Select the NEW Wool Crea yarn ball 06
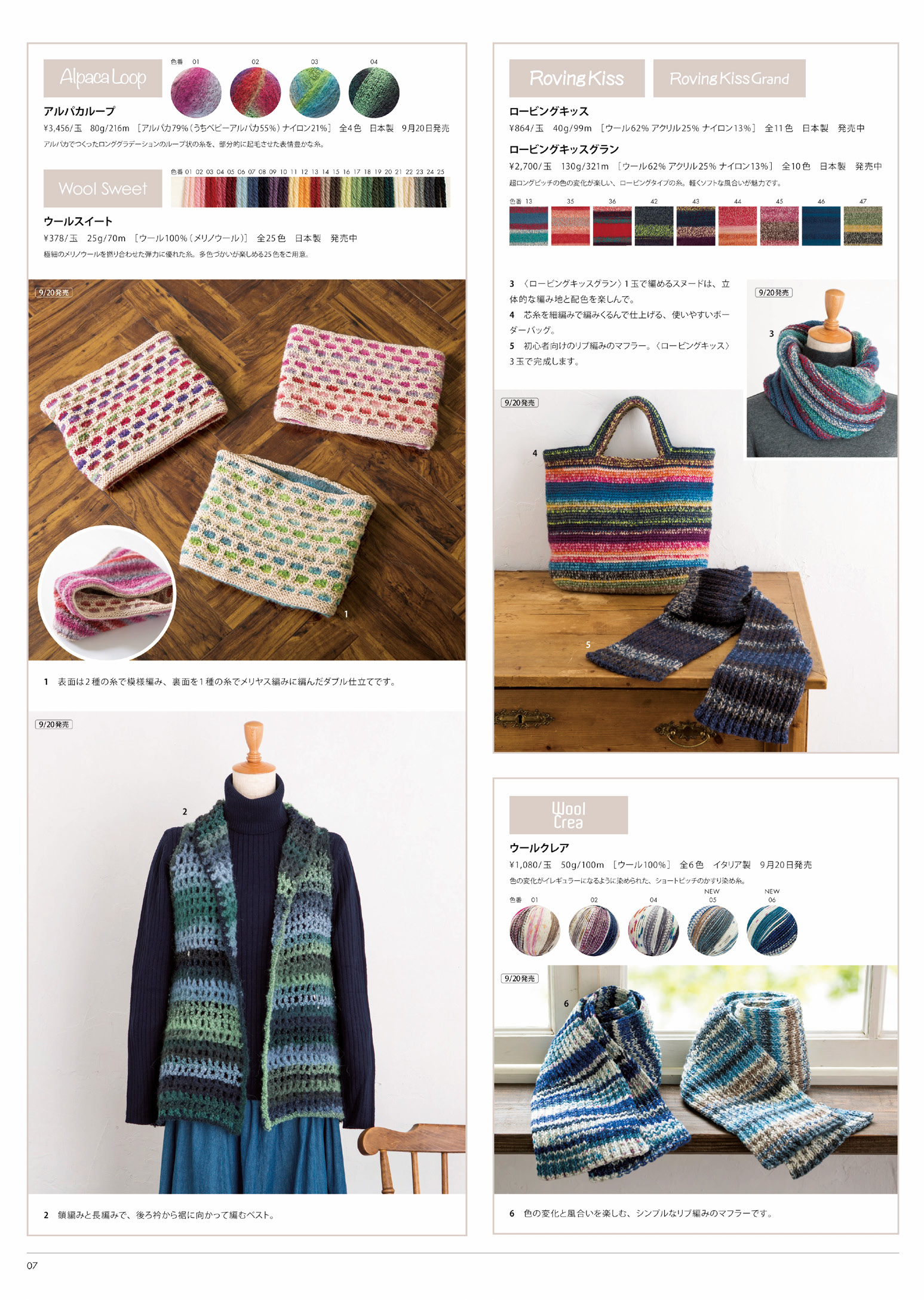This screenshot has height=1300, width=924. point(772,930)
